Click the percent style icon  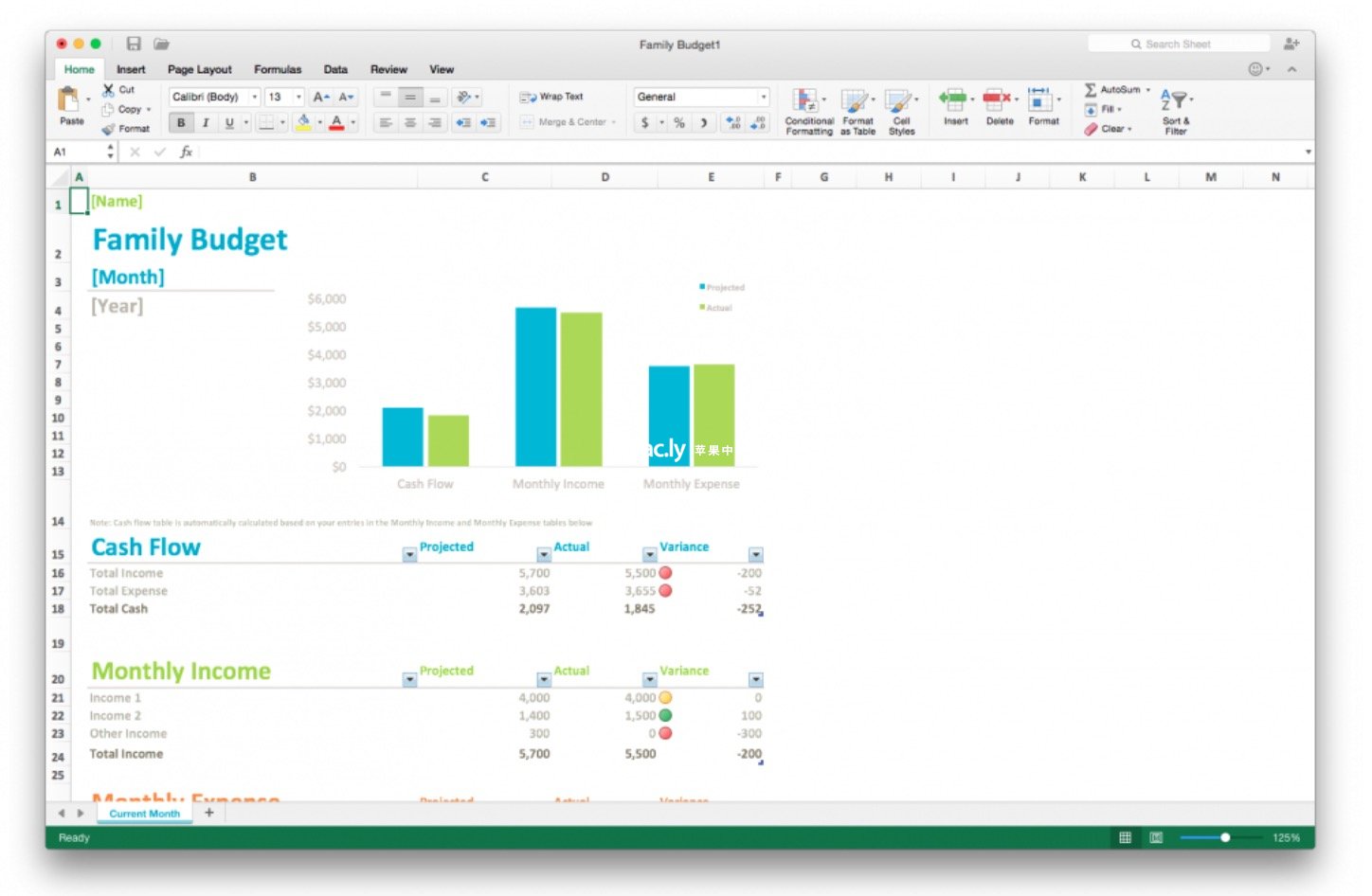[679, 122]
